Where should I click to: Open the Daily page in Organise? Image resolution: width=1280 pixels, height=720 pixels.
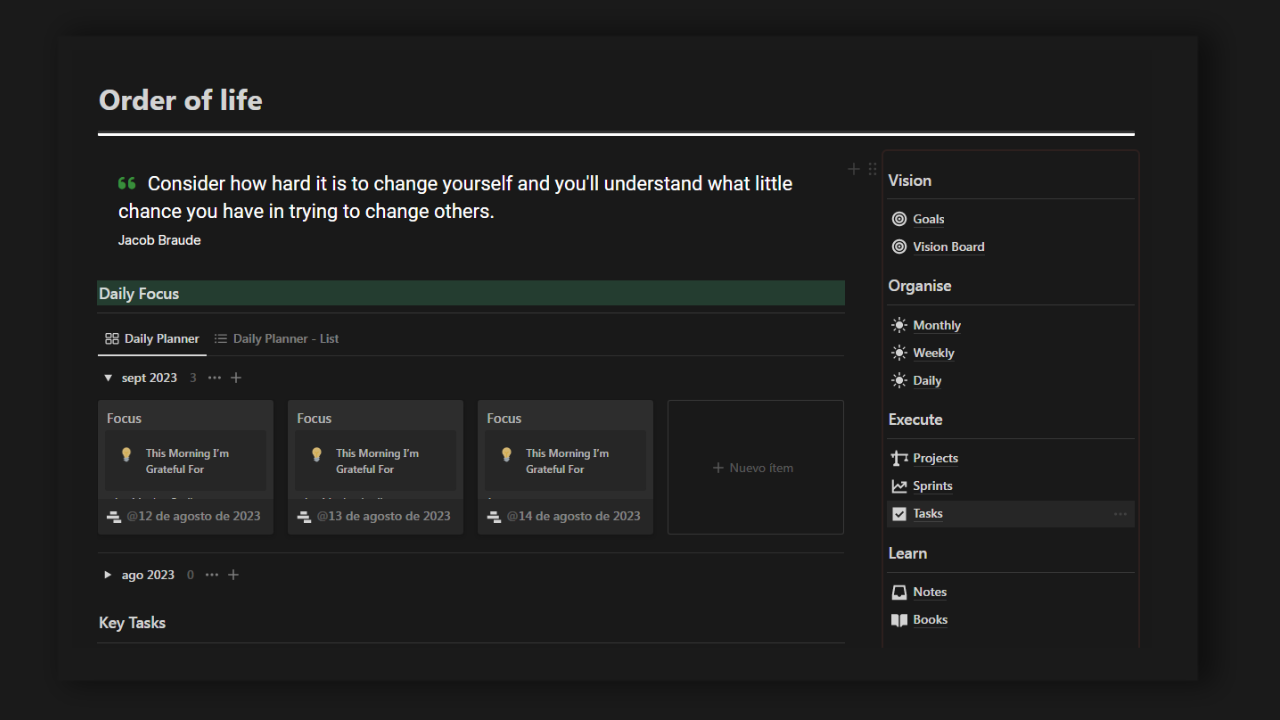927,381
